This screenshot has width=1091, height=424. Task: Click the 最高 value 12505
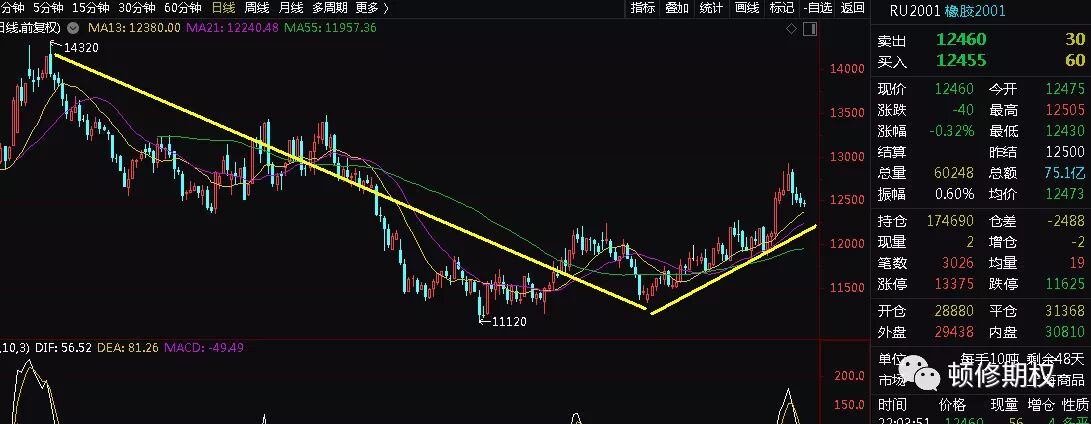pos(1065,111)
